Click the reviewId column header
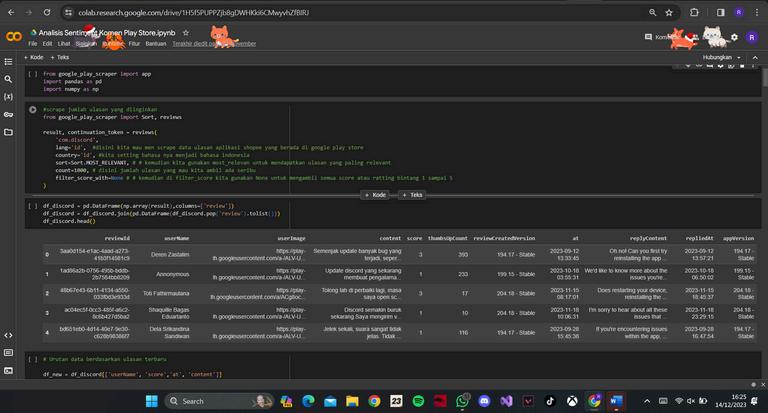768x413 pixels. 117,238
